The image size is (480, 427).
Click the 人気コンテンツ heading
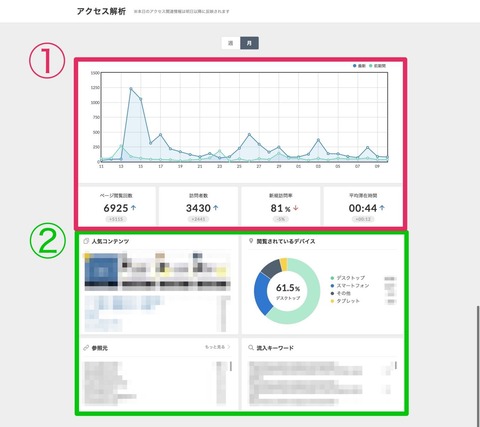(x=110, y=241)
